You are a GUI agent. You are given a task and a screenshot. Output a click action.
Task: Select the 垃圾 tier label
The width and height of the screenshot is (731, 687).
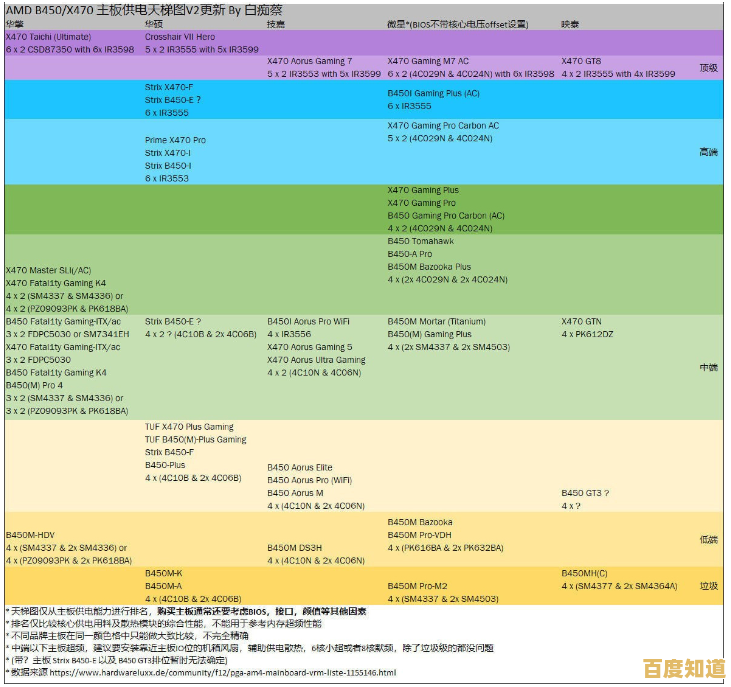pos(708,586)
